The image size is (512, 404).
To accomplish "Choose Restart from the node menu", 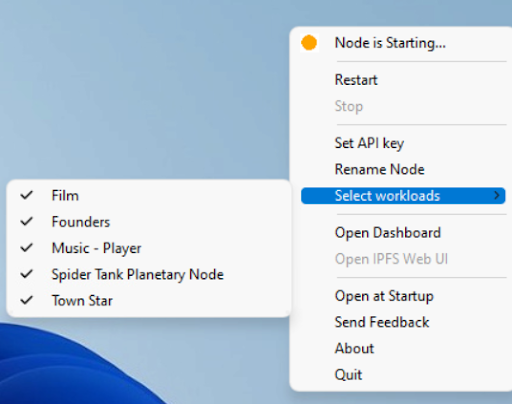I will tap(356, 80).
